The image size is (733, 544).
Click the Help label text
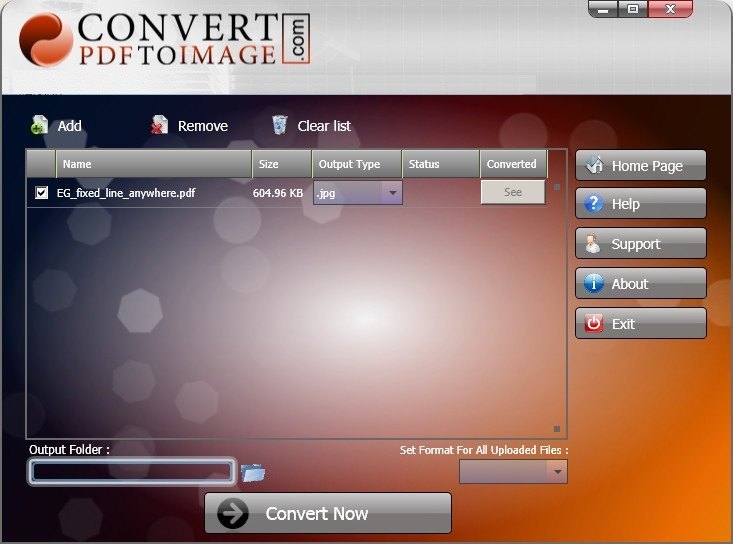625,204
